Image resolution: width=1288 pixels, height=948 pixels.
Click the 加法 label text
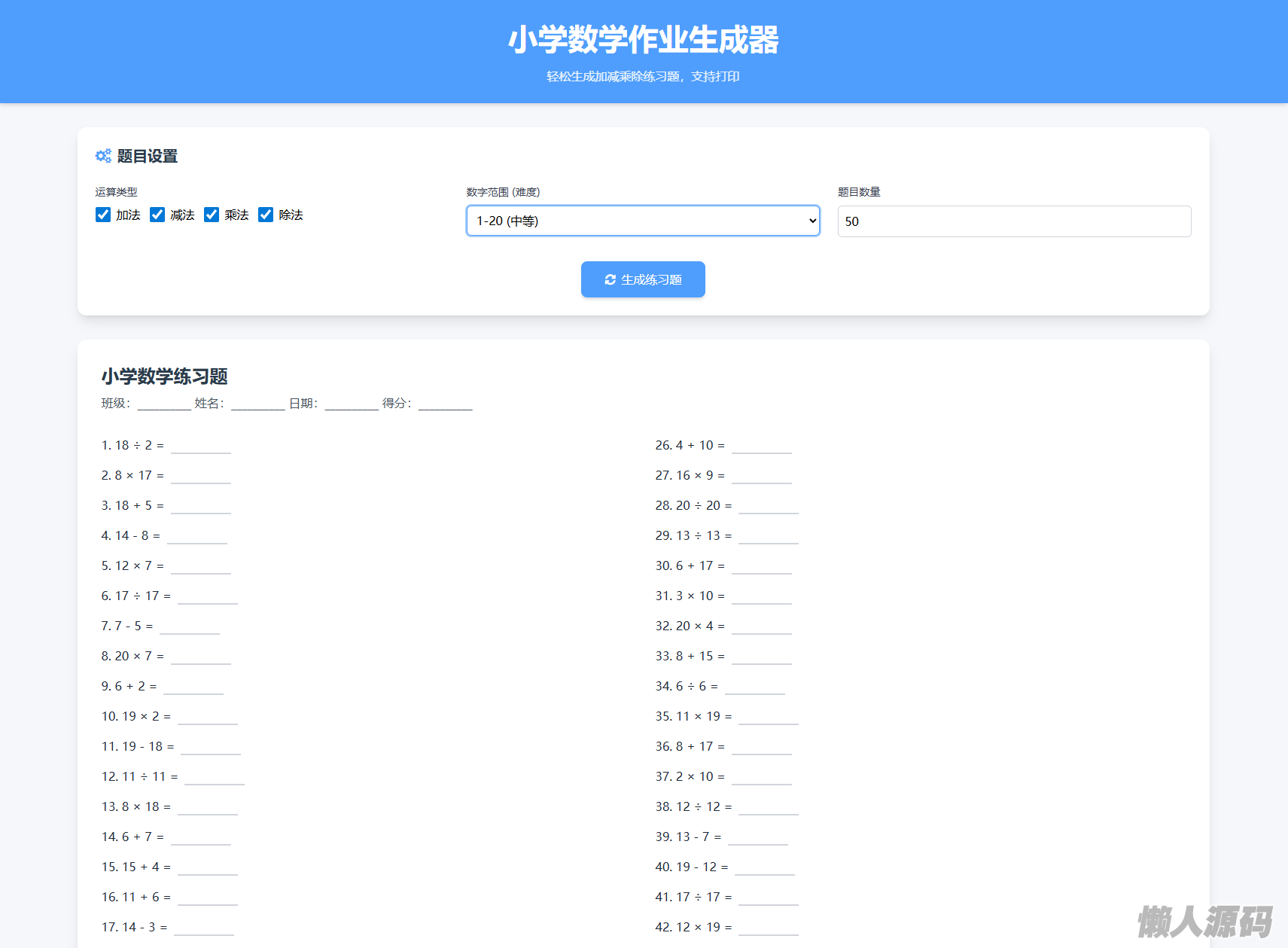point(128,215)
